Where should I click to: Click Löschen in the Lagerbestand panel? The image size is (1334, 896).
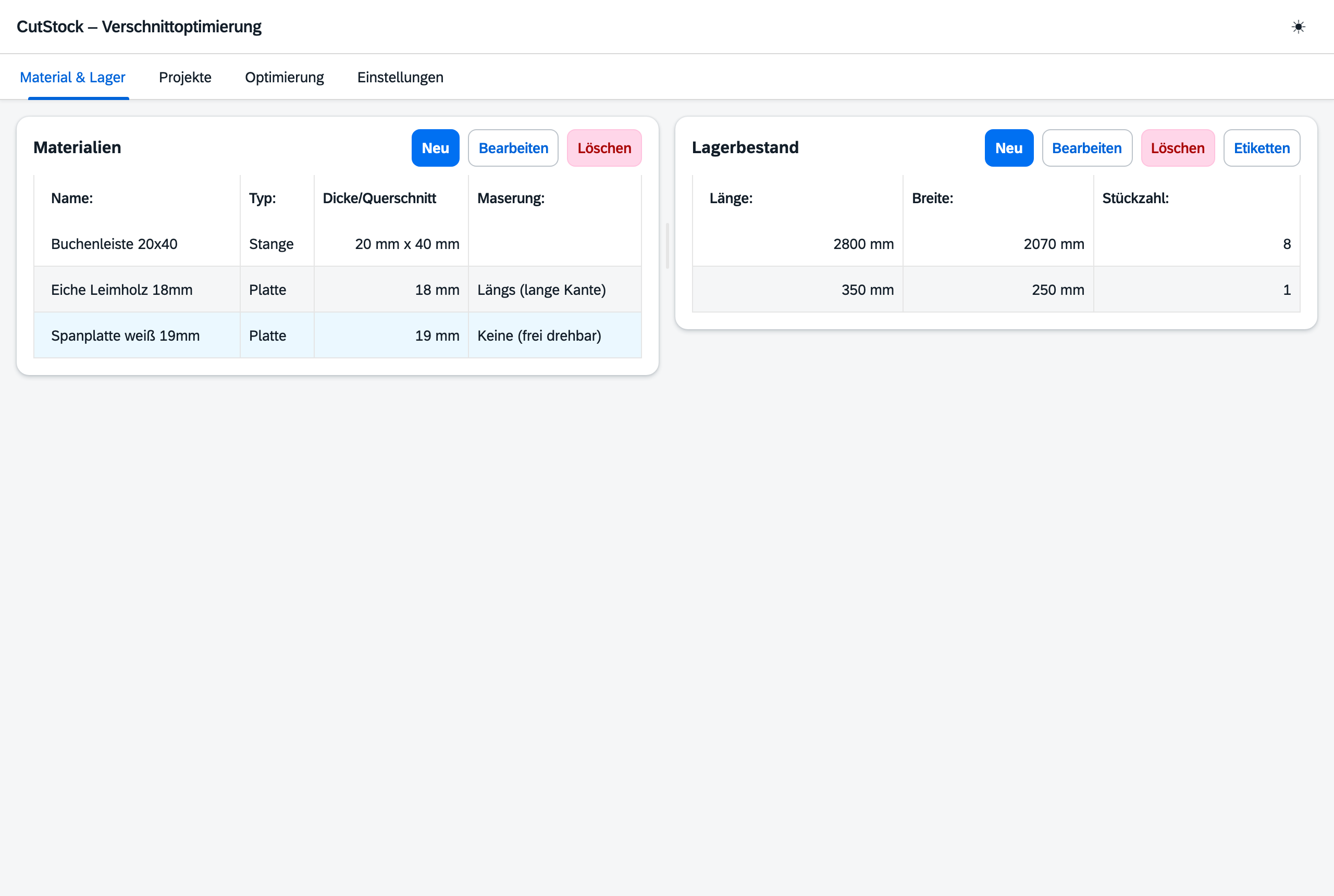coord(1177,148)
